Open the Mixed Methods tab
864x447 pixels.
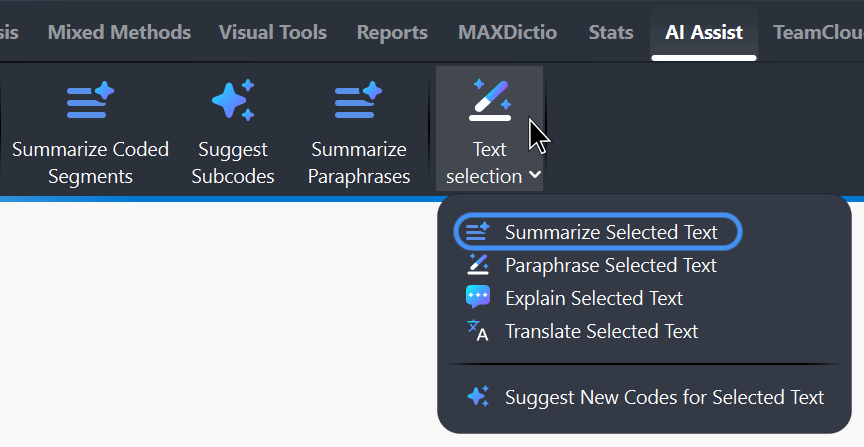tap(120, 32)
